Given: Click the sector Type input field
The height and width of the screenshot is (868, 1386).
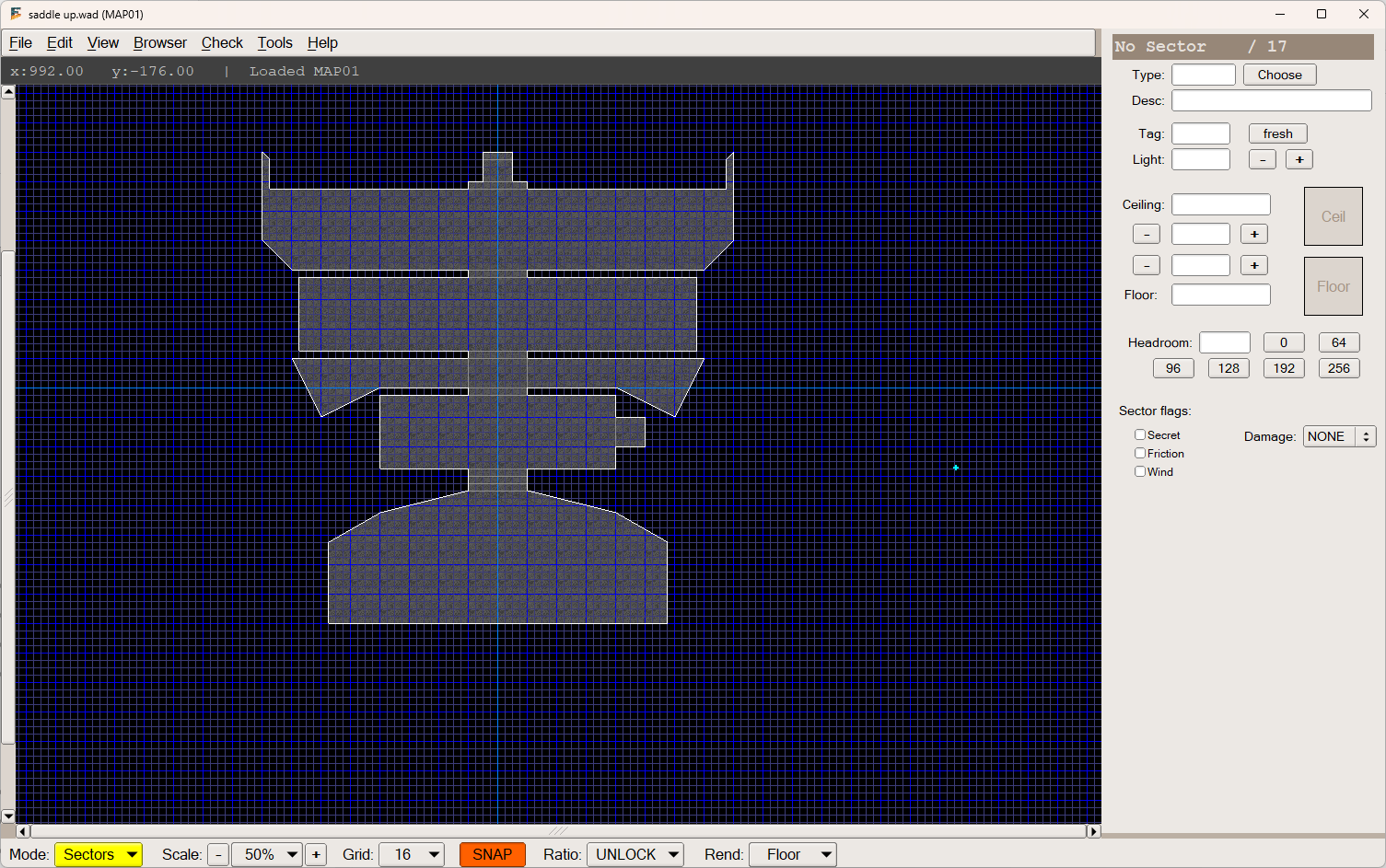Looking at the screenshot, I should 1204,75.
